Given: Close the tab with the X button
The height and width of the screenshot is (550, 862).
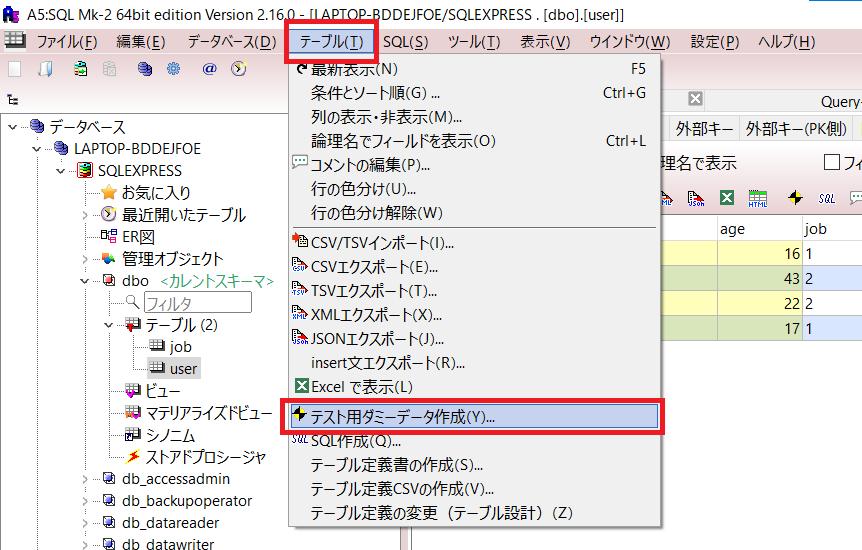Looking at the screenshot, I should point(695,98).
